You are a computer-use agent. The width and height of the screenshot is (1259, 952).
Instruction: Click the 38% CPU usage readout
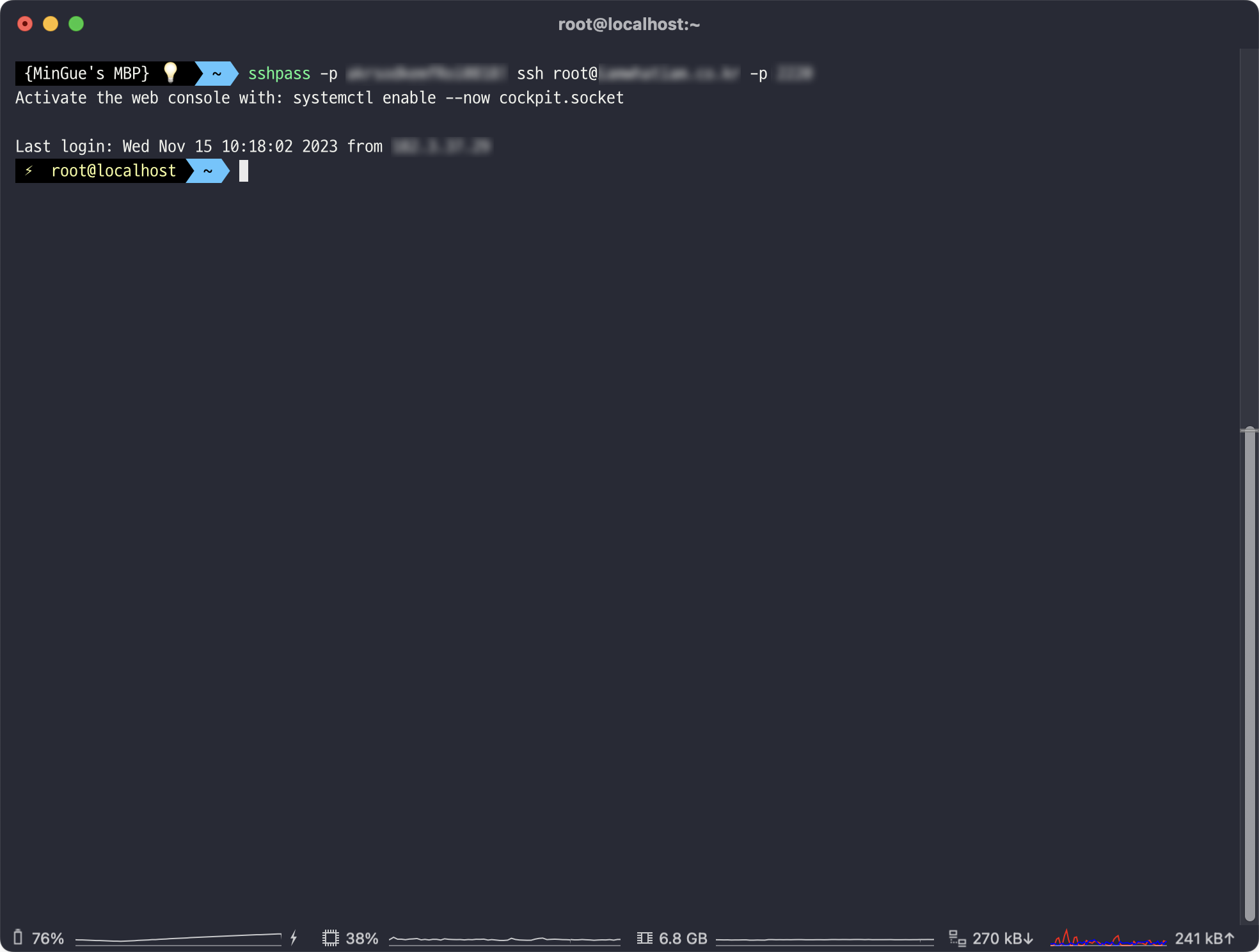tap(362, 938)
